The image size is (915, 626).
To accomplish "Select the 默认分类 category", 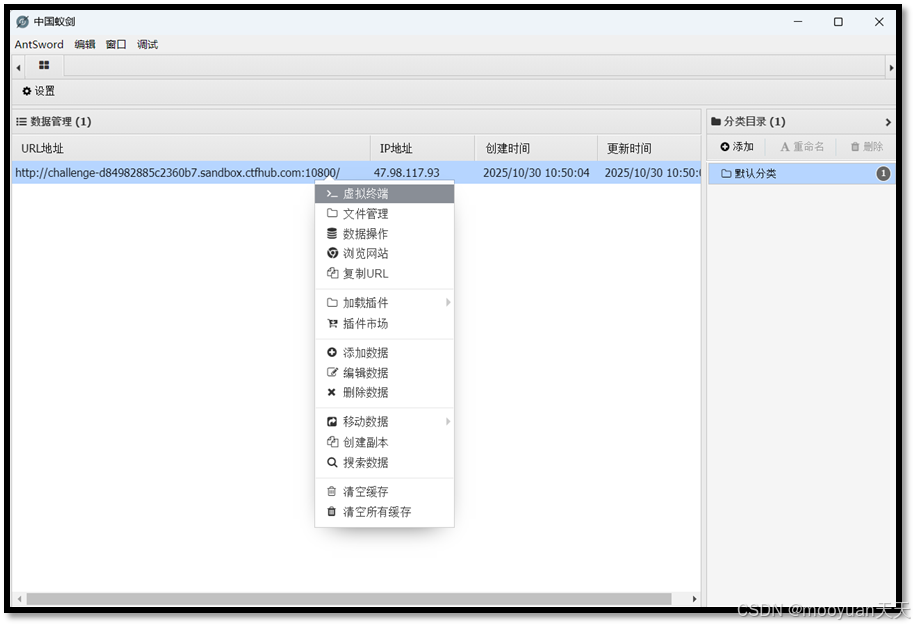I will click(802, 173).
